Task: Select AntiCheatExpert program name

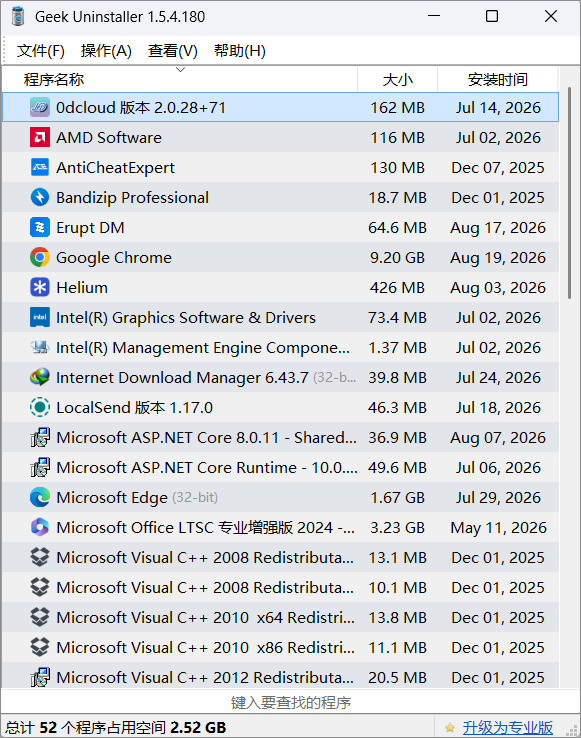Action: click(115, 168)
